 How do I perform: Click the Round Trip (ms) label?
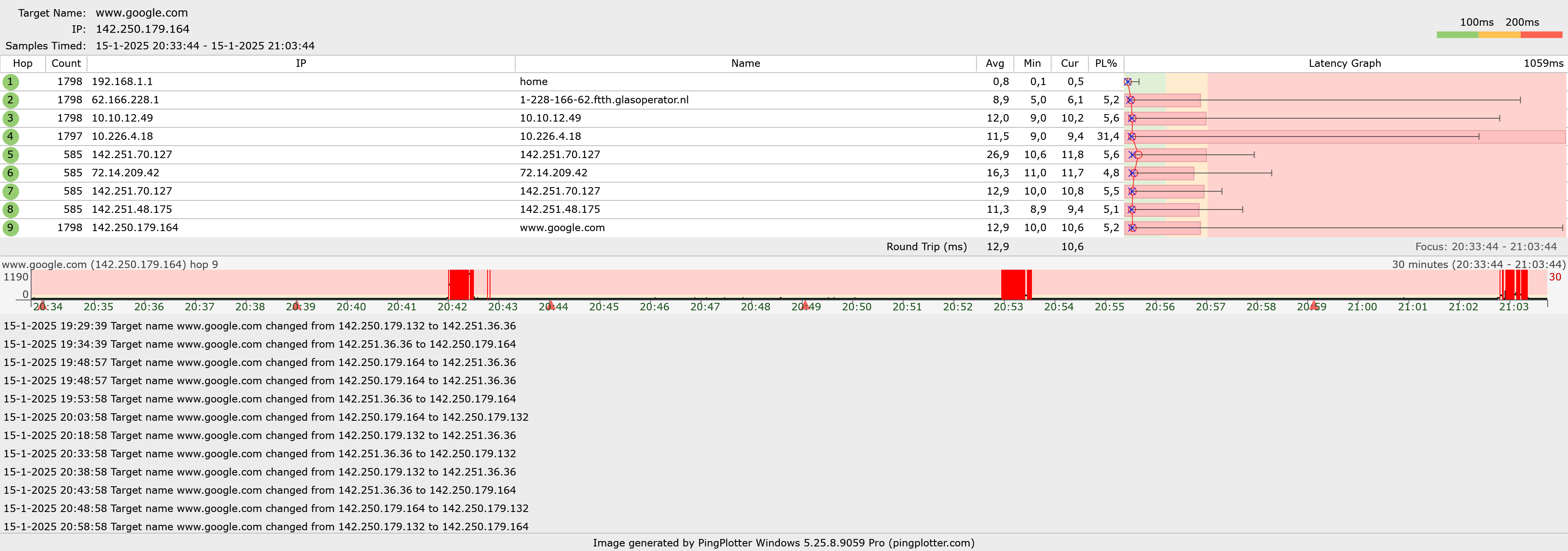click(927, 246)
